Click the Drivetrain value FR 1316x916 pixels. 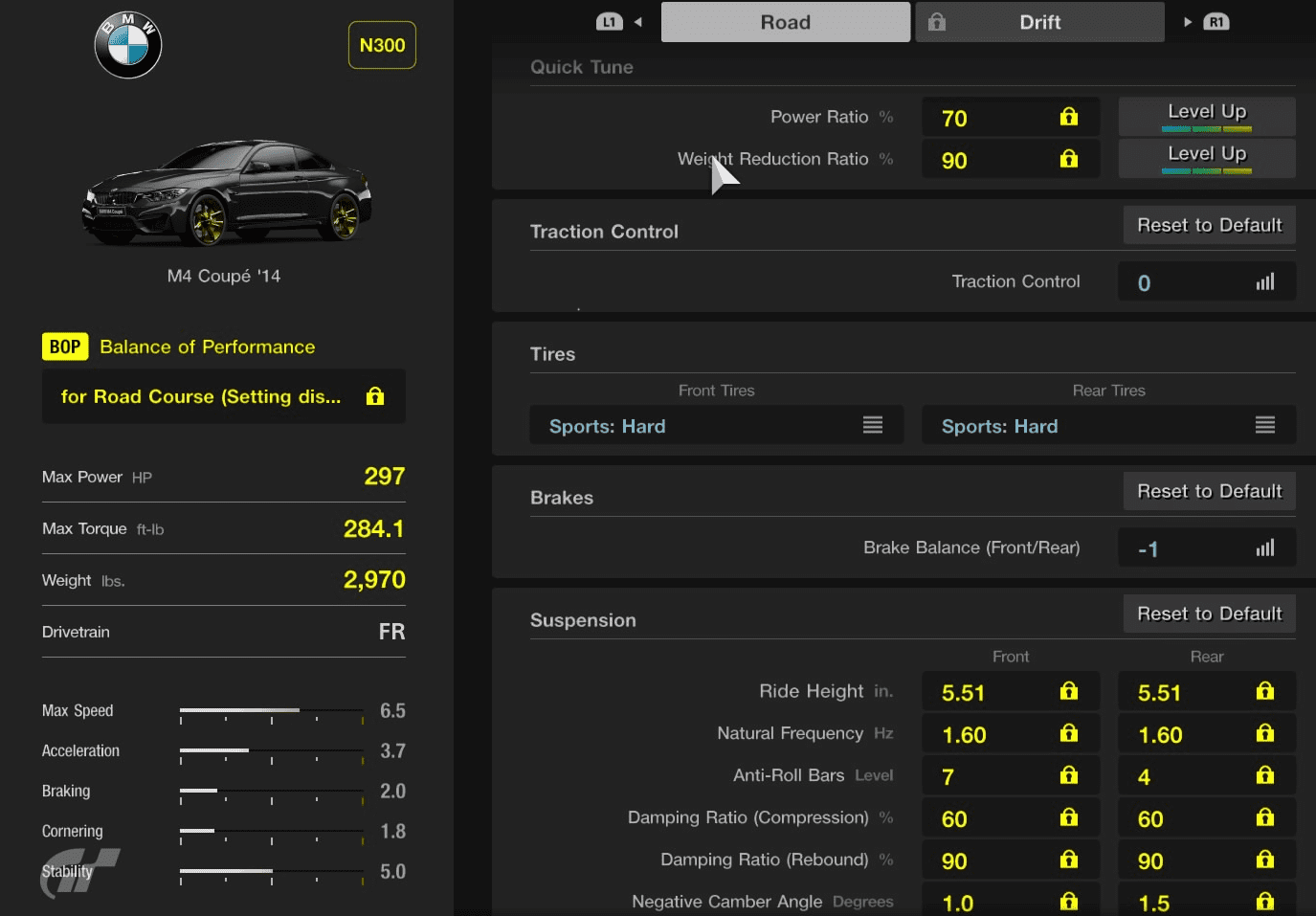(x=391, y=632)
